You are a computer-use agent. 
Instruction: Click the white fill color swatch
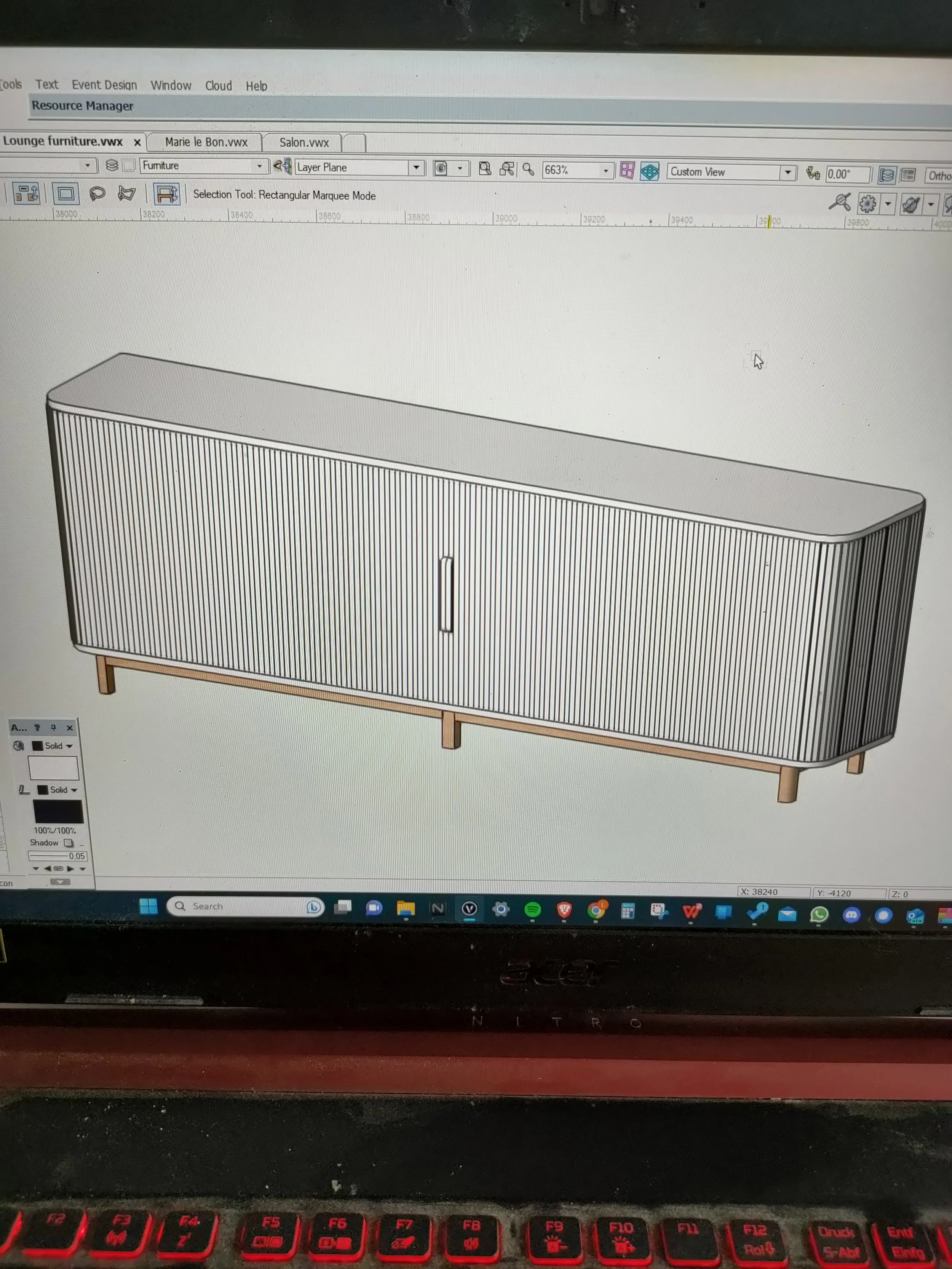(53, 768)
